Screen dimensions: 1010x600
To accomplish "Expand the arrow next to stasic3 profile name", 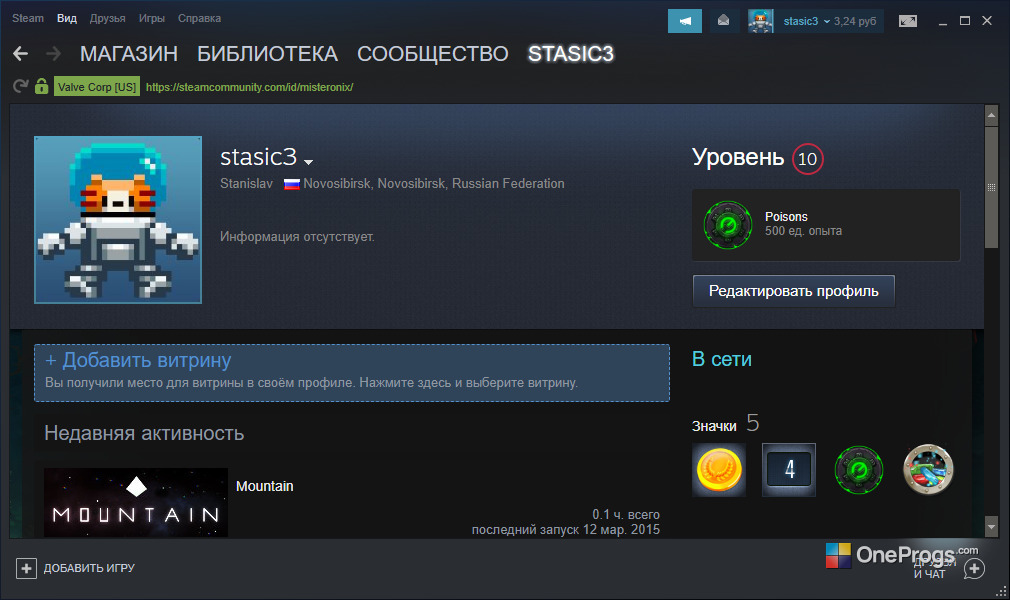I will [308, 162].
